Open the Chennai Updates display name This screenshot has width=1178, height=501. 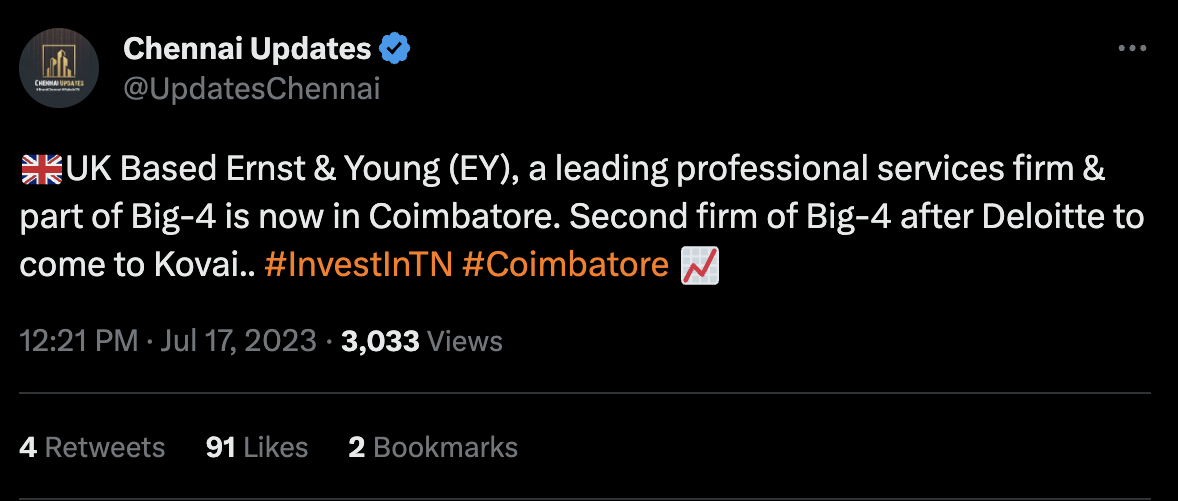pos(247,50)
